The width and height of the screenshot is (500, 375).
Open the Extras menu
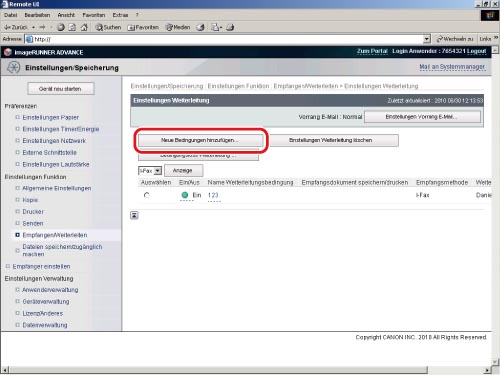[120, 15]
